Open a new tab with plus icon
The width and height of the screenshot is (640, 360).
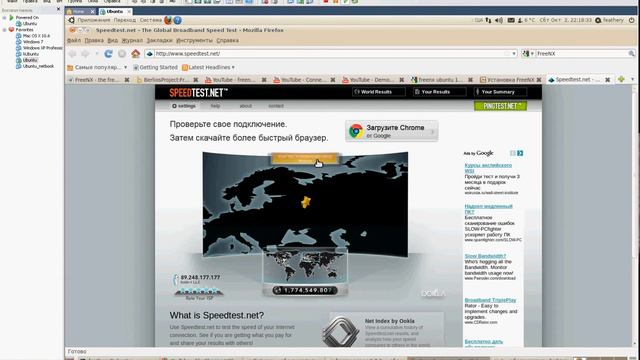(x=621, y=79)
